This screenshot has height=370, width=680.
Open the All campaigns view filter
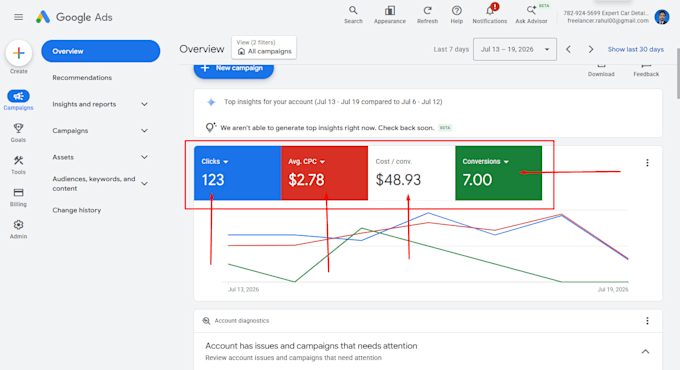(x=264, y=47)
